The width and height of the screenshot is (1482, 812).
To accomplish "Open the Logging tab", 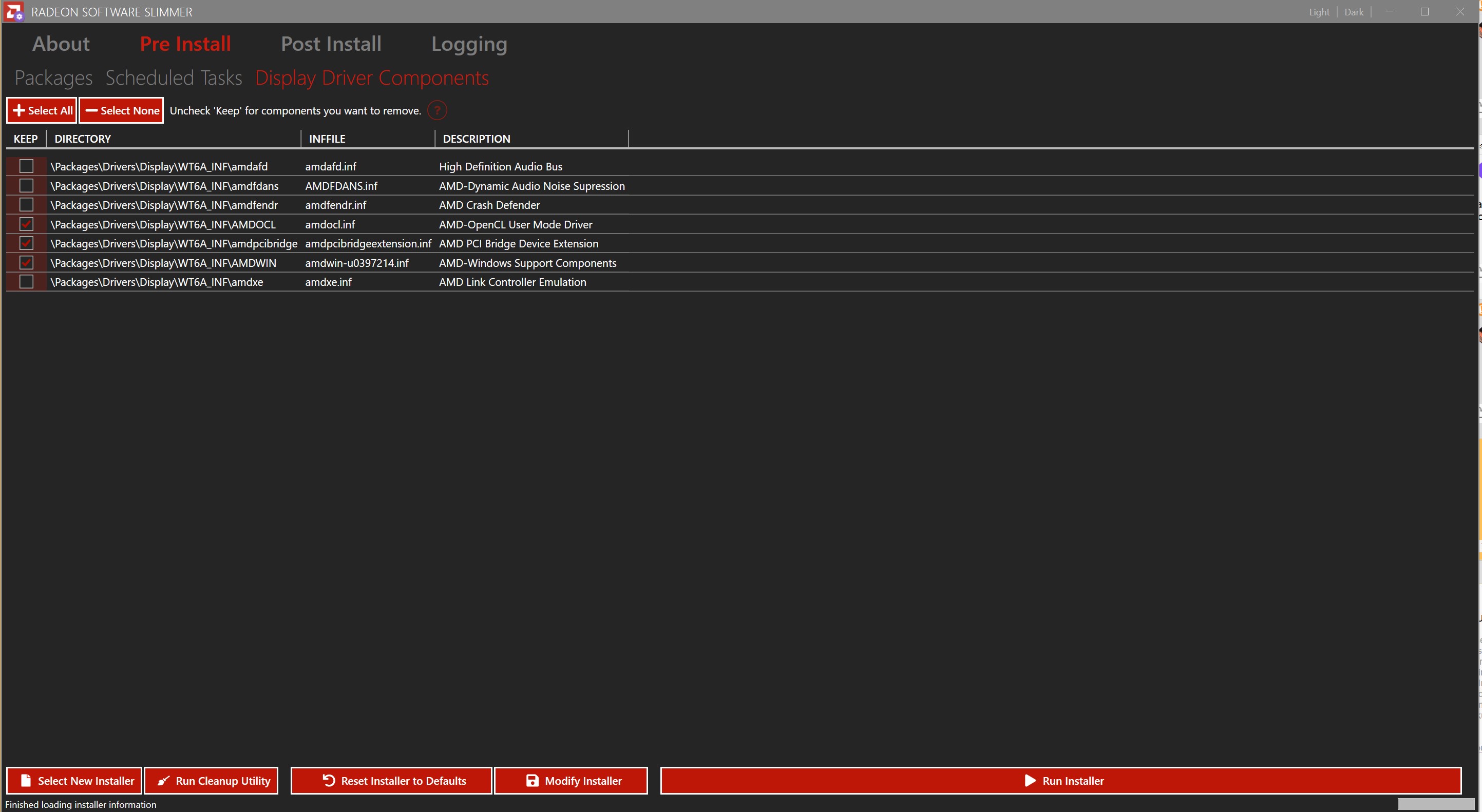I will [469, 44].
